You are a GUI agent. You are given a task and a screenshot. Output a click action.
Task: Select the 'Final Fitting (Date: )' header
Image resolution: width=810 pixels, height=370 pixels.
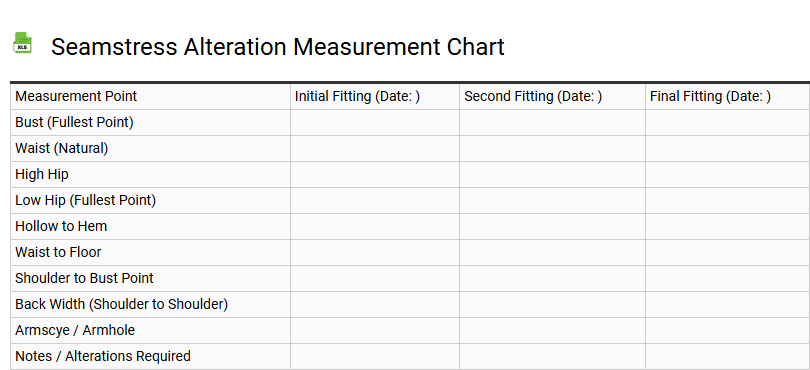tap(727, 96)
